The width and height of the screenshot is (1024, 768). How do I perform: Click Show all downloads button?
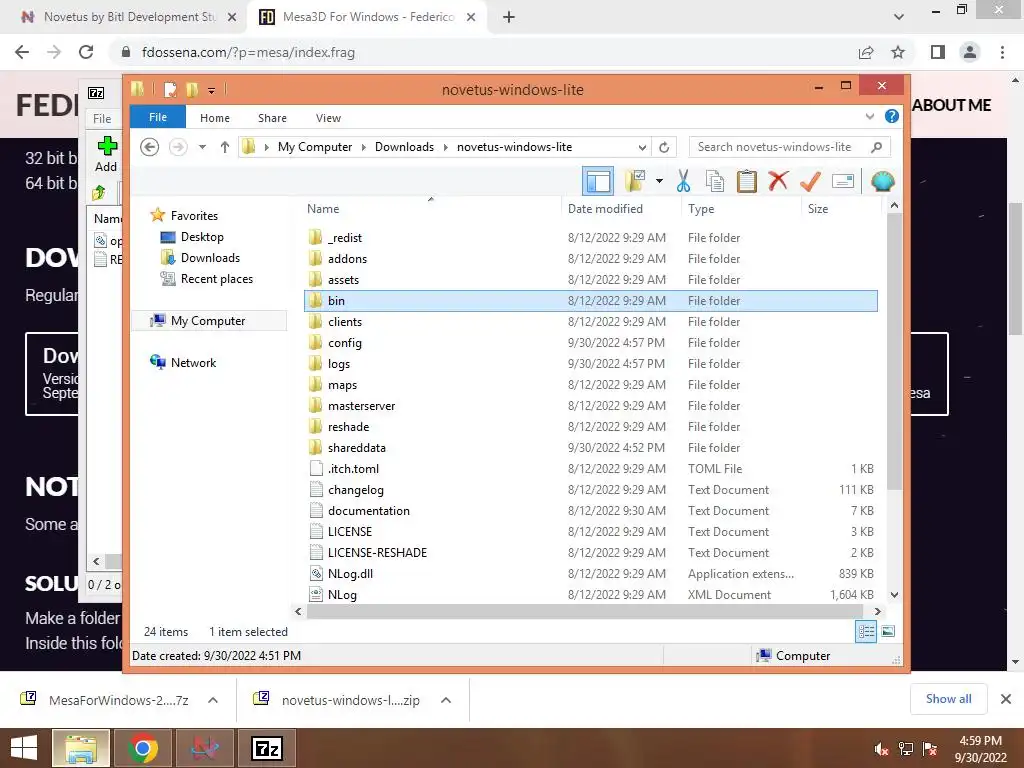tap(948, 699)
